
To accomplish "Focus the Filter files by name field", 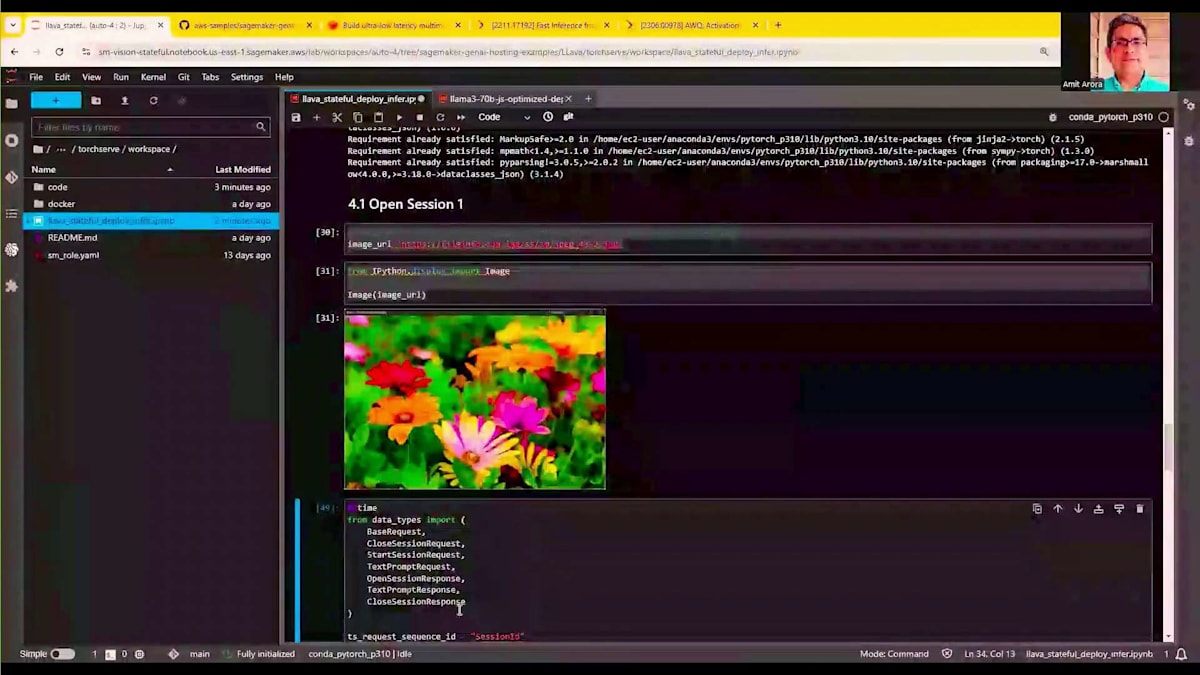I will (150, 127).
